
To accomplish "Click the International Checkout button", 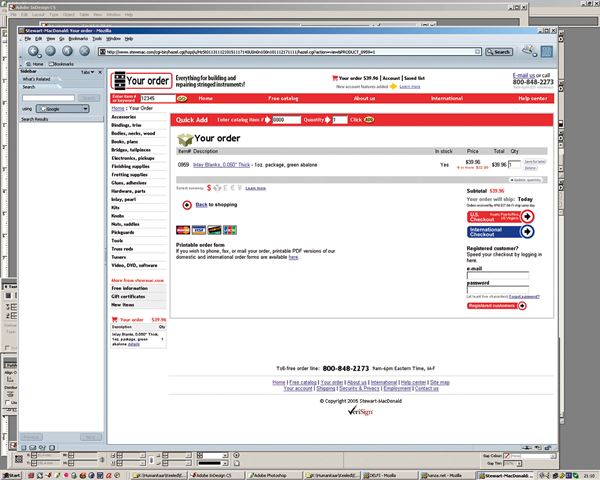I will (x=501, y=232).
